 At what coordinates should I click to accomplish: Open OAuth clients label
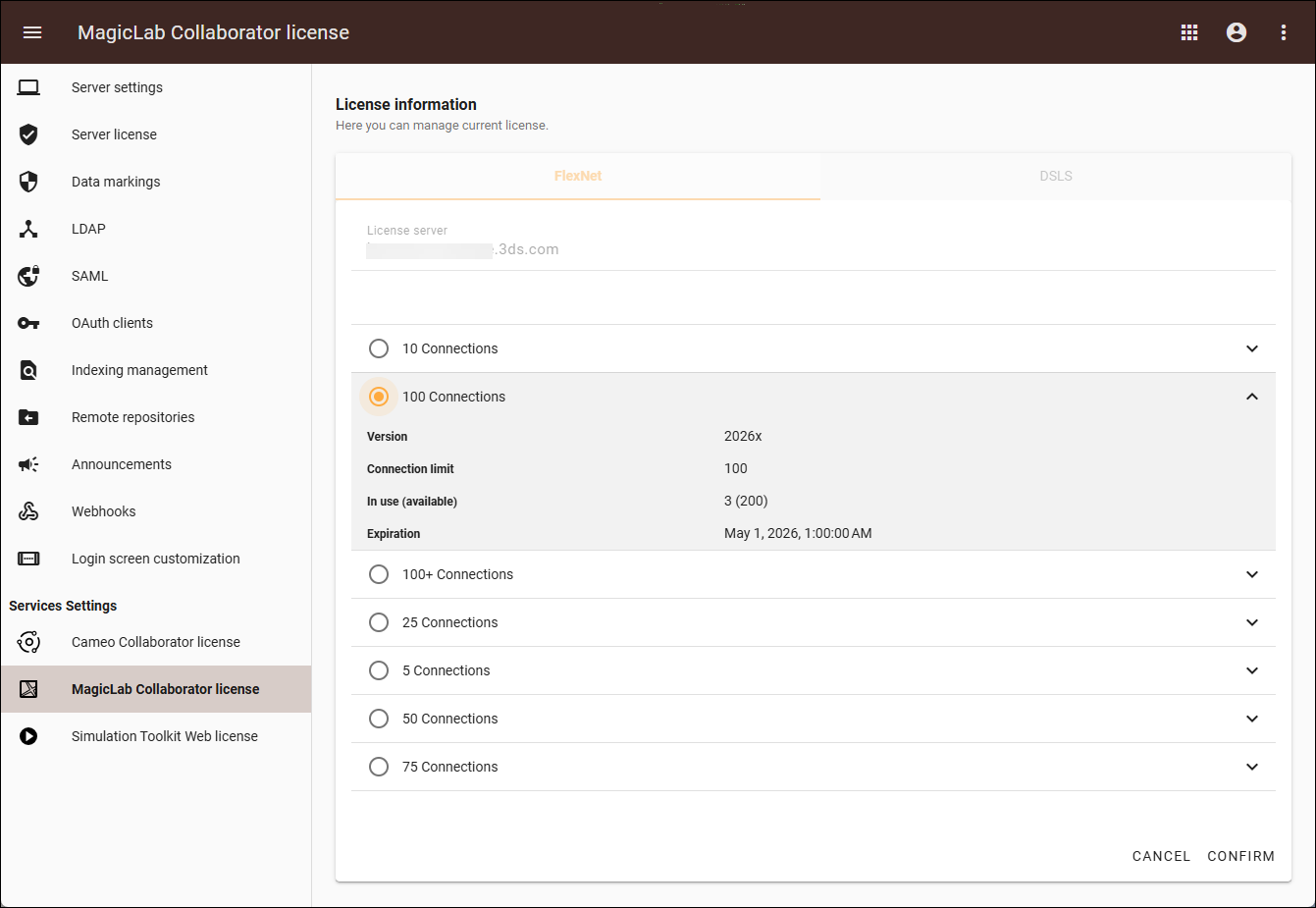[x=112, y=323]
